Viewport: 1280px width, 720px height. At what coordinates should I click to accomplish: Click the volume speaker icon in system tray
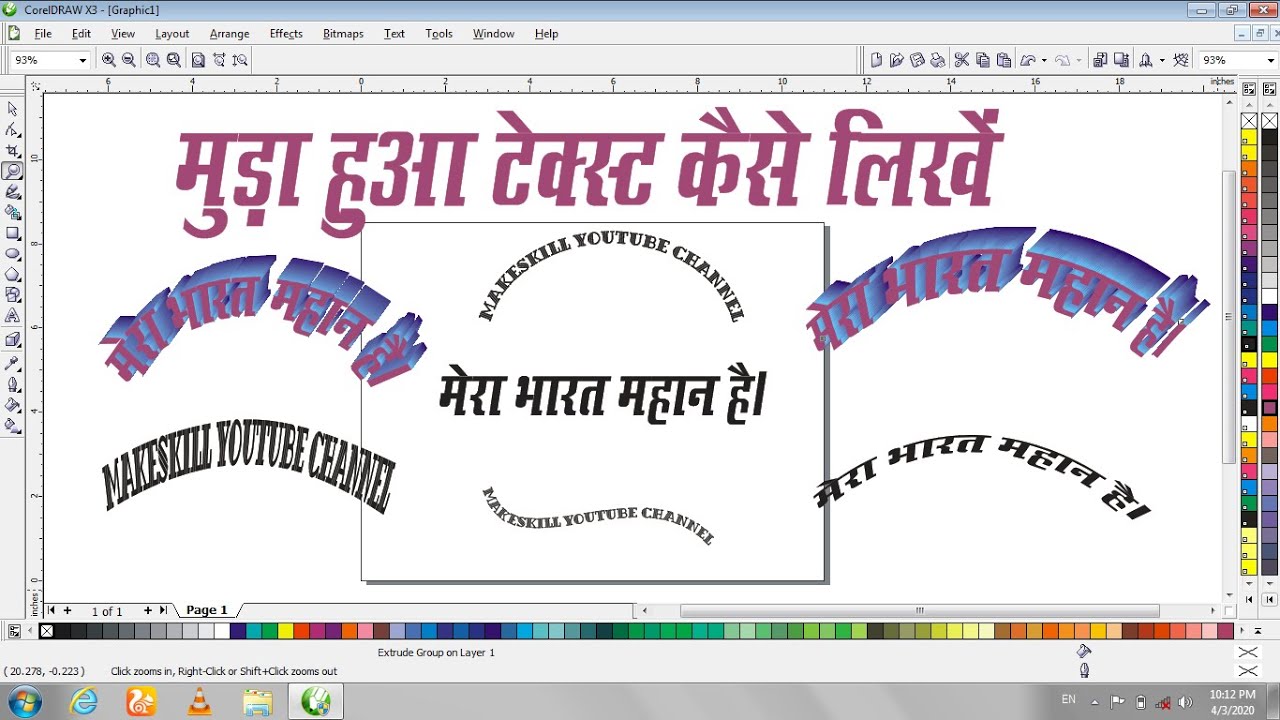[x=1185, y=701]
